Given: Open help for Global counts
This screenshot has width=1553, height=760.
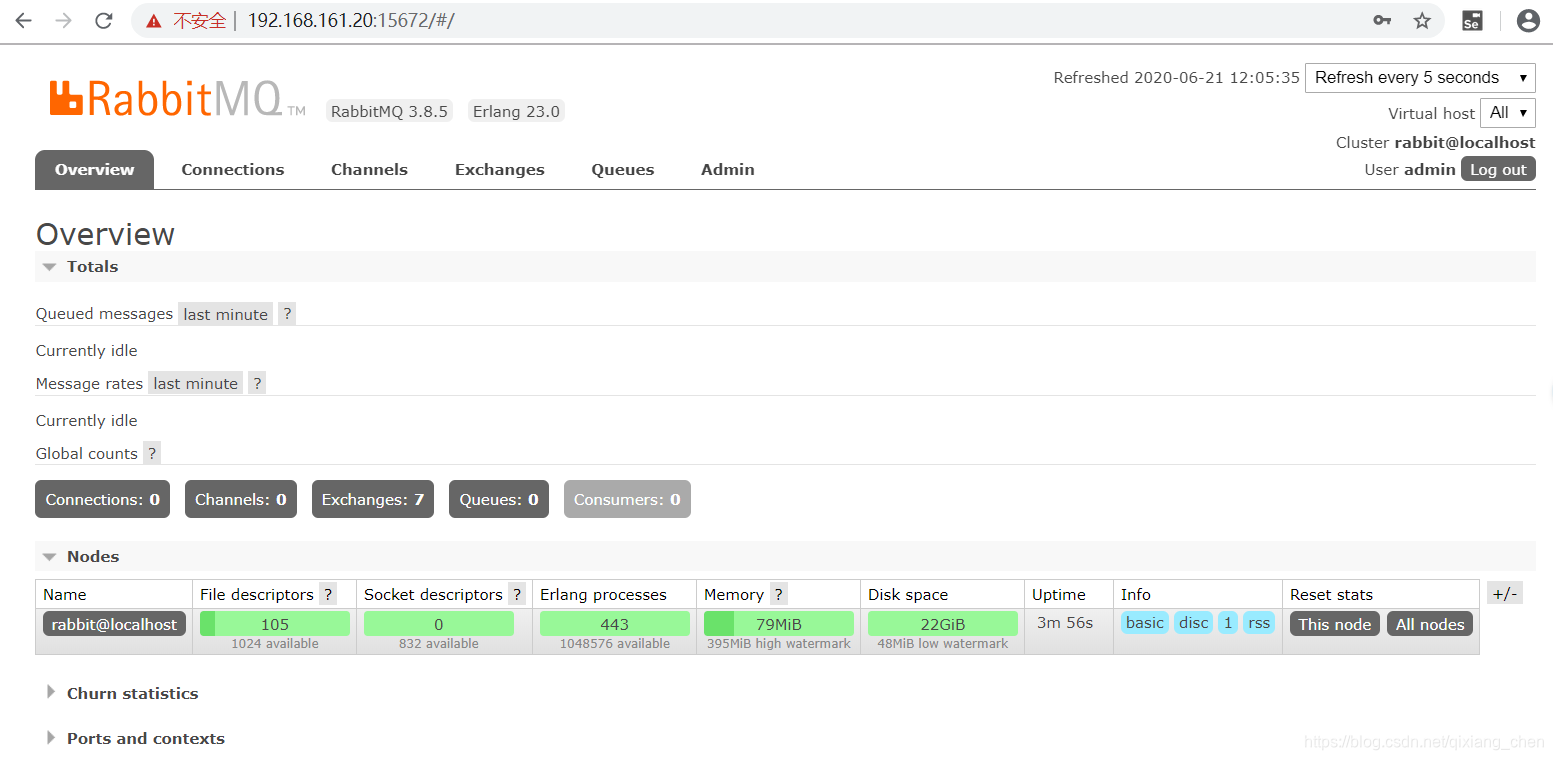Looking at the screenshot, I should pyautogui.click(x=152, y=453).
